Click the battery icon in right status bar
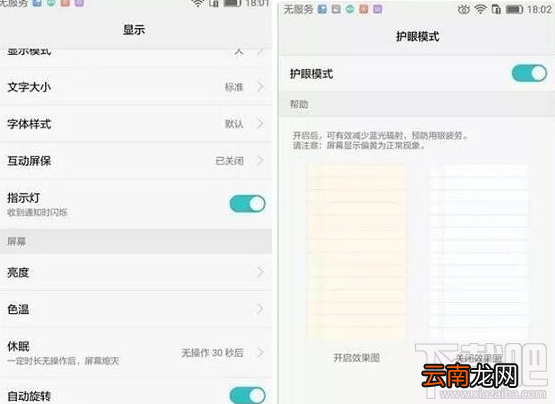555x404 pixels. point(514,9)
